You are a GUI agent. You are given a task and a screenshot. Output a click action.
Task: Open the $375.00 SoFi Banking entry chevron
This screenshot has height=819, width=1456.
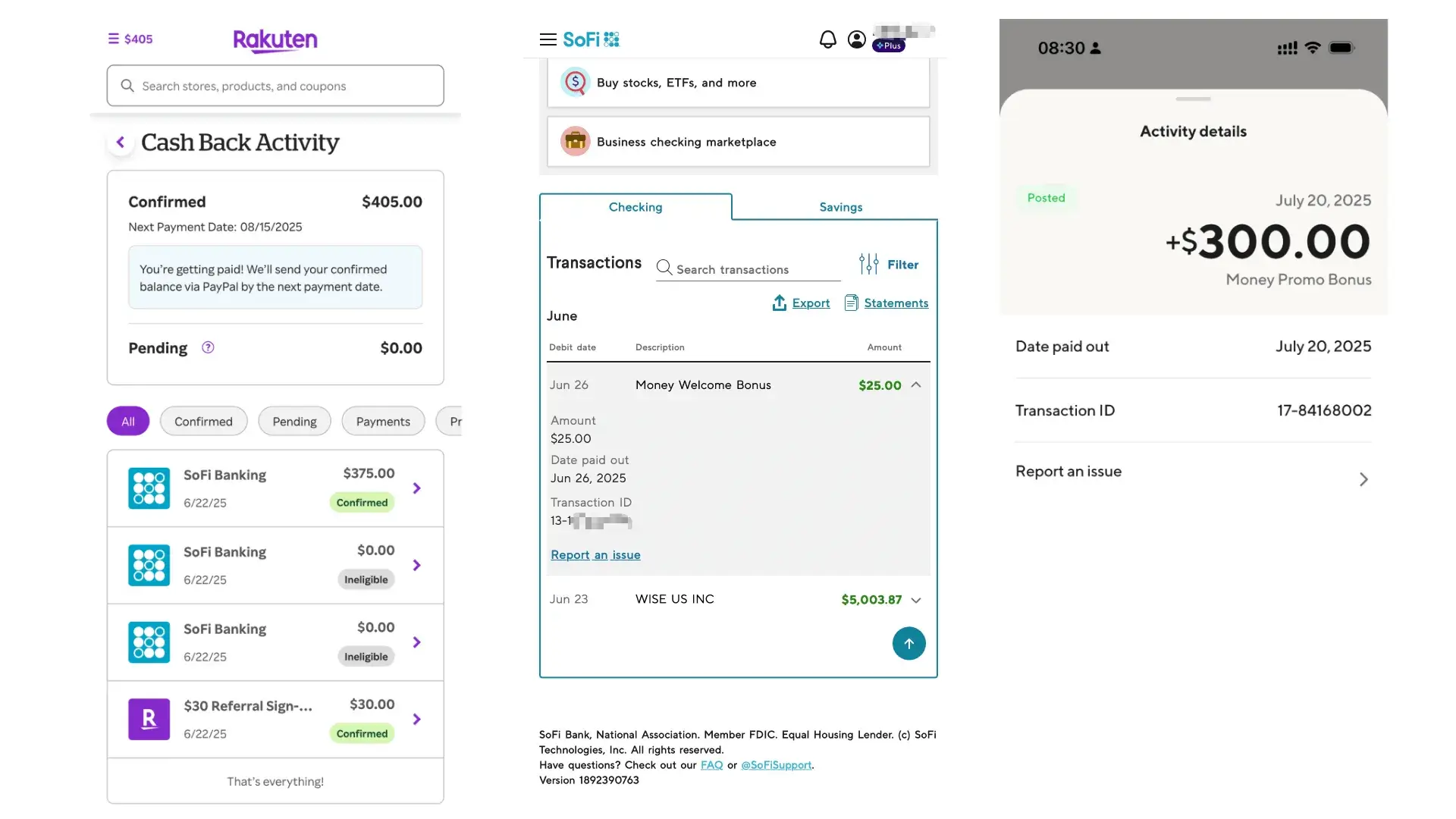[x=416, y=488]
